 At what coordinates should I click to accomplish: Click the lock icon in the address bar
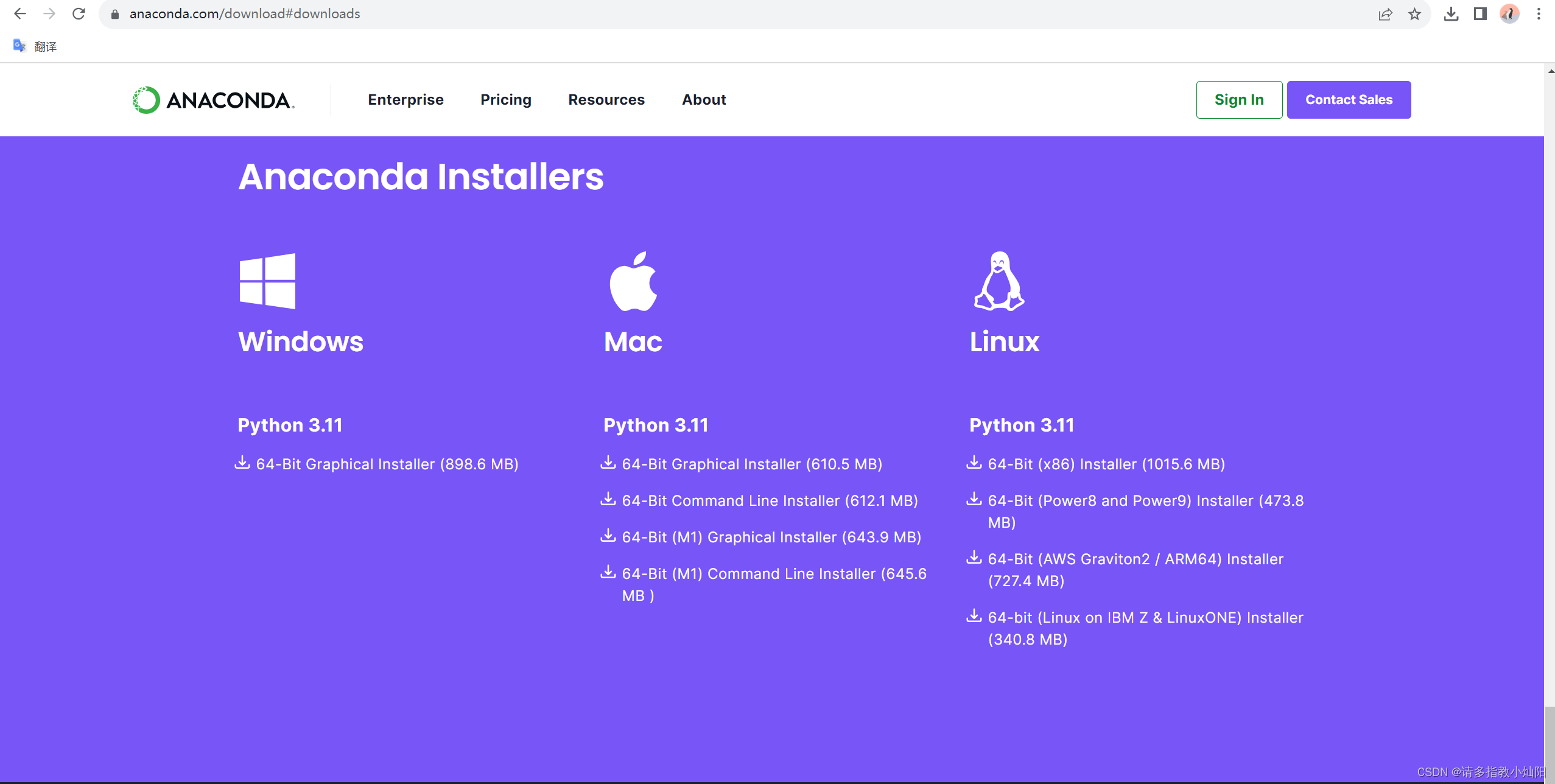(x=114, y=14)
